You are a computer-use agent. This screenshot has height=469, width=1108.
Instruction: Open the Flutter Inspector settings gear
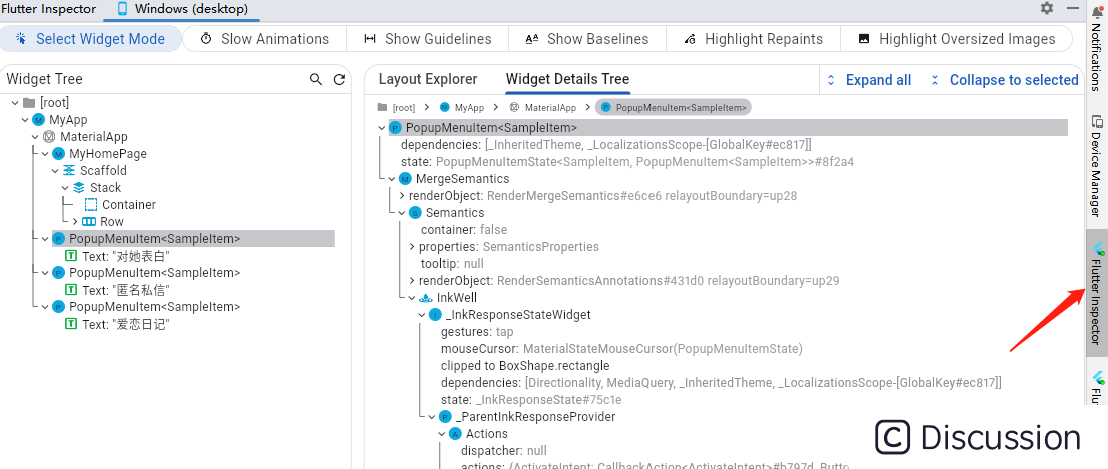click(x=1047, y=8)
